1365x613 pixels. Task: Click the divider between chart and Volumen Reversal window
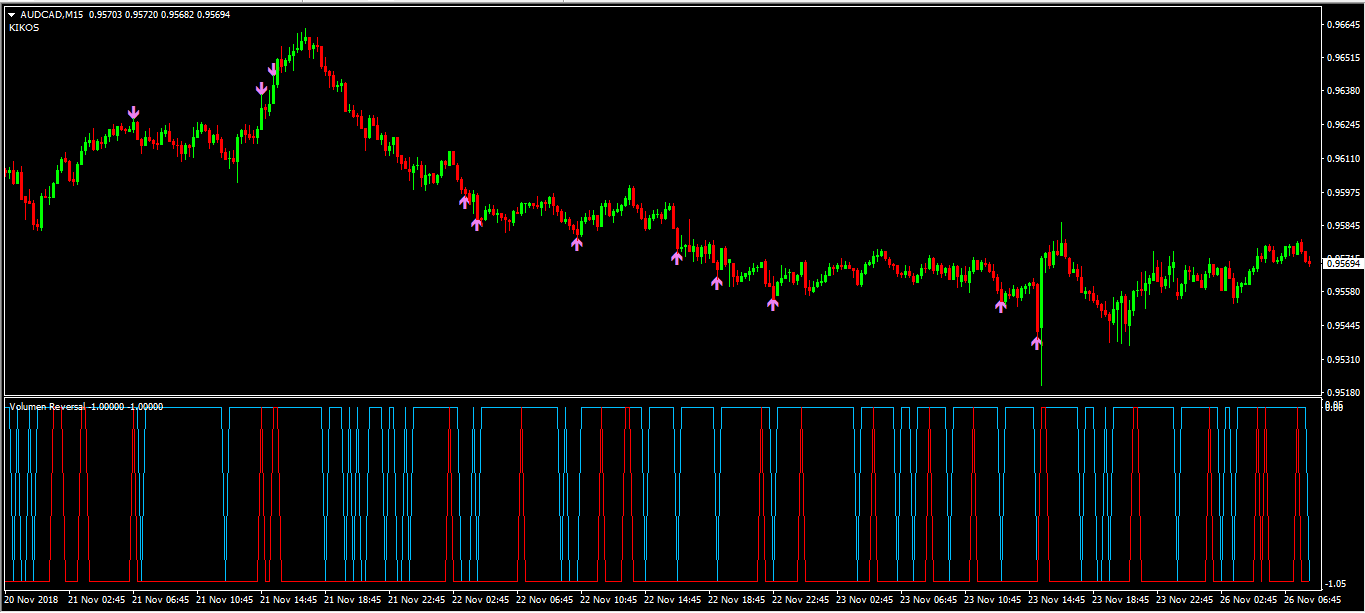click(x=660, y=397)
